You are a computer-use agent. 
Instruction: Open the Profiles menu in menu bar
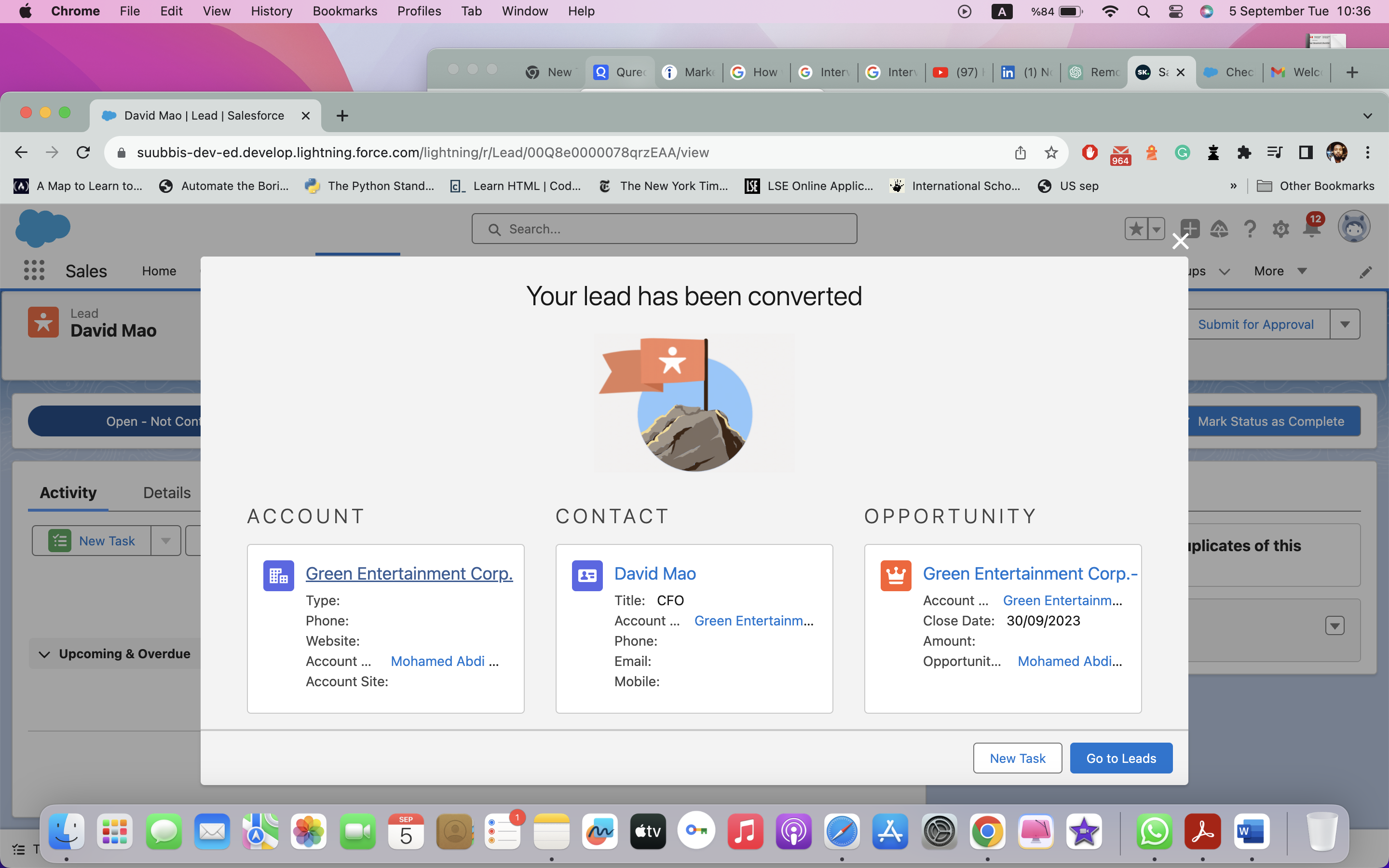(419, 12)
